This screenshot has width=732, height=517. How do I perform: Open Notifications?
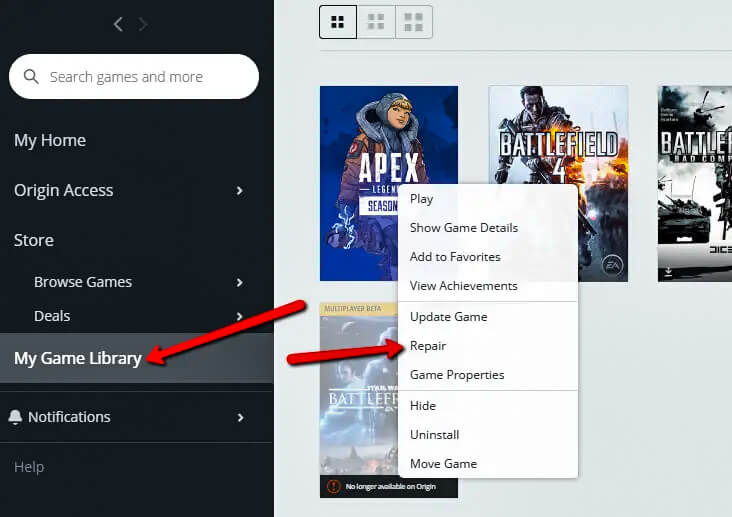tap(69, 417)
